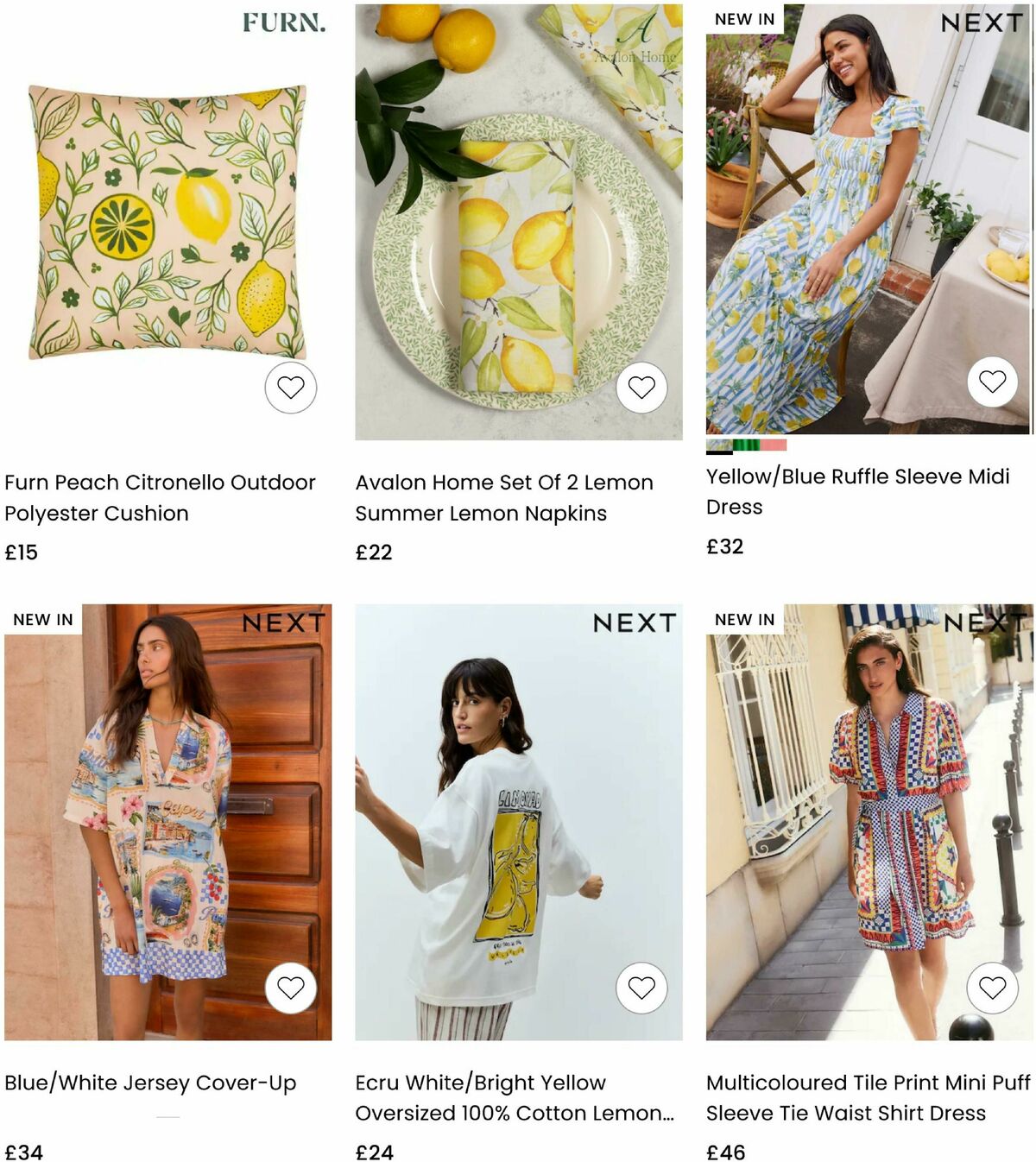1036x1162 pixels.
Task: Click the NEW IN badge on the midi dress
Action: (742, 18)
